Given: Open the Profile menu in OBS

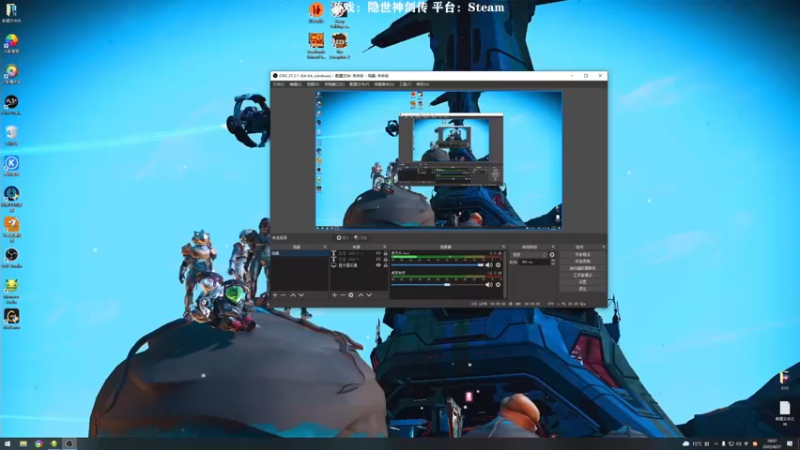Looking at the screenshot, I should coord(359,84).
